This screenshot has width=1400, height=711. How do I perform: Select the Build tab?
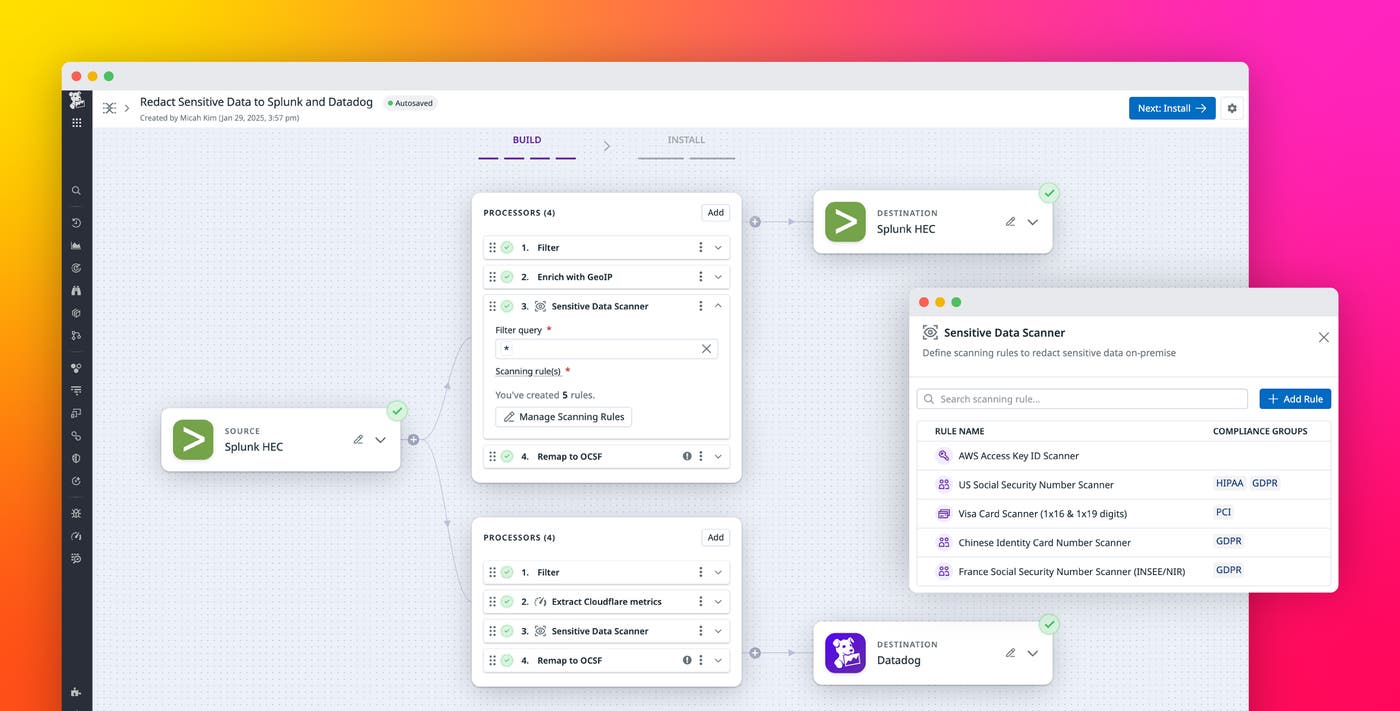point(527,139)
